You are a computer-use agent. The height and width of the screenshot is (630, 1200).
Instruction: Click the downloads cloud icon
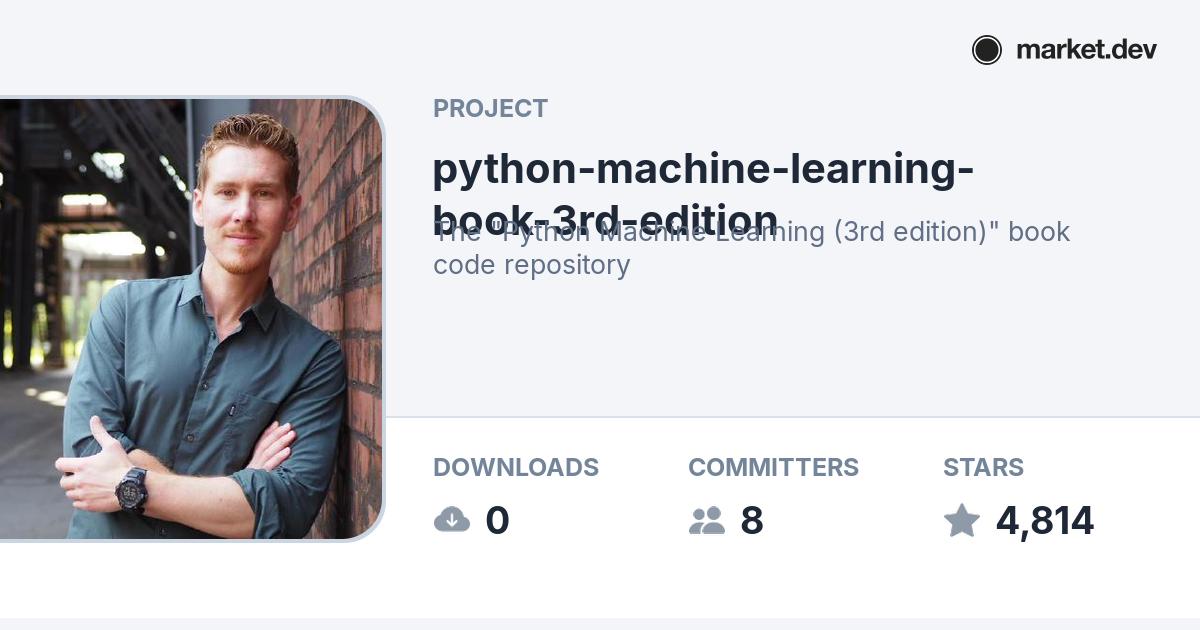pyautogui.click(x=452, y=520)
